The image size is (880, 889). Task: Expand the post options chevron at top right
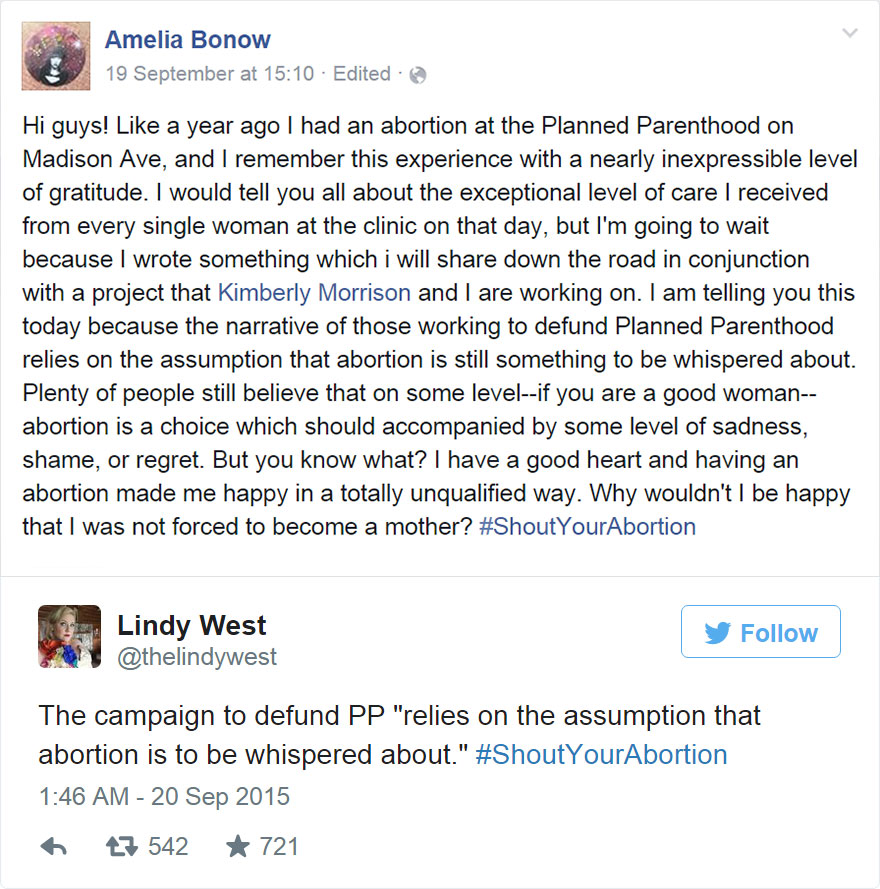tap(849, 32)
